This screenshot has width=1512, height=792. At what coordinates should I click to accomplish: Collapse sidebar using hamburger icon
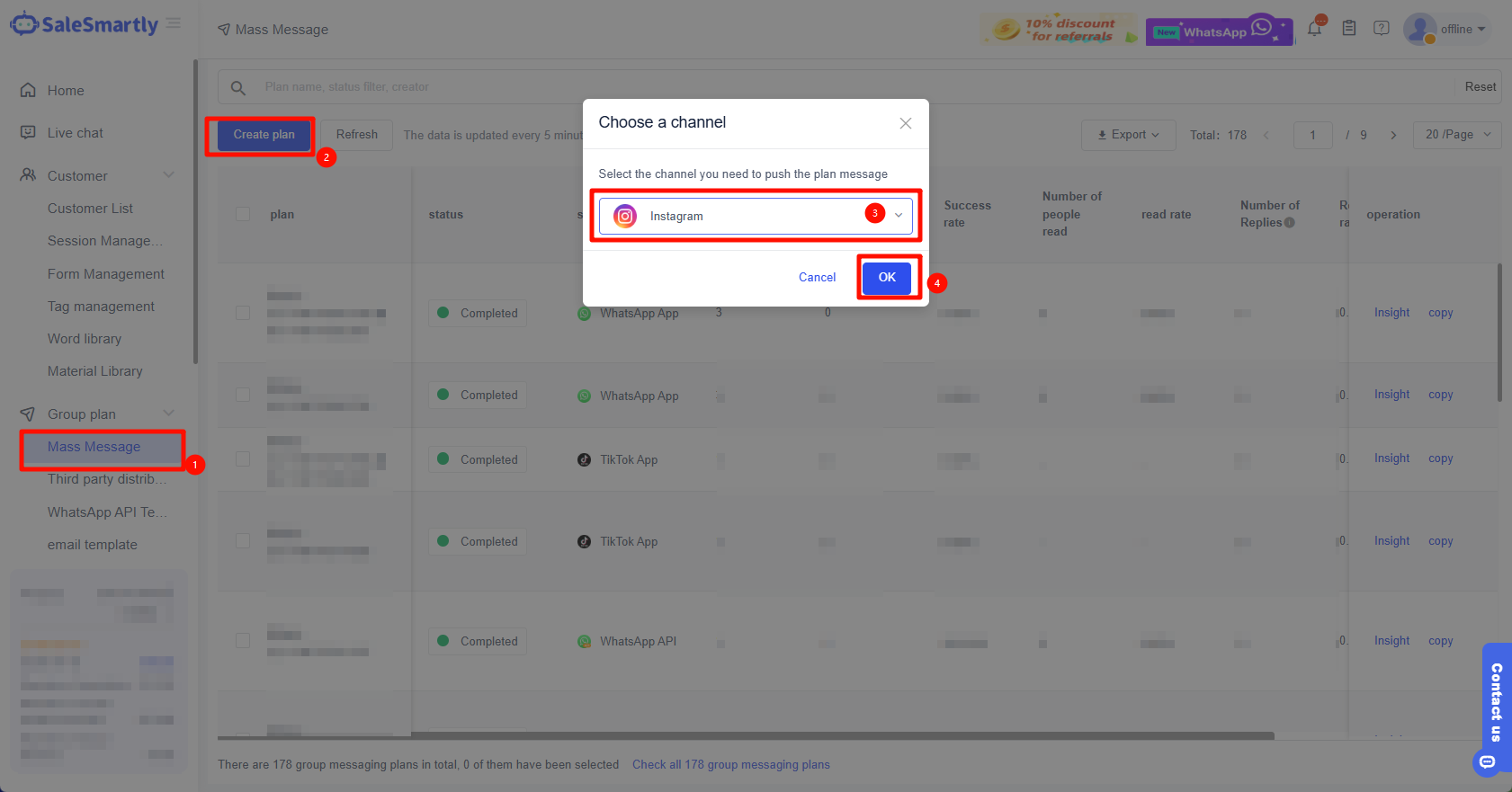click(x=174, y=23)
